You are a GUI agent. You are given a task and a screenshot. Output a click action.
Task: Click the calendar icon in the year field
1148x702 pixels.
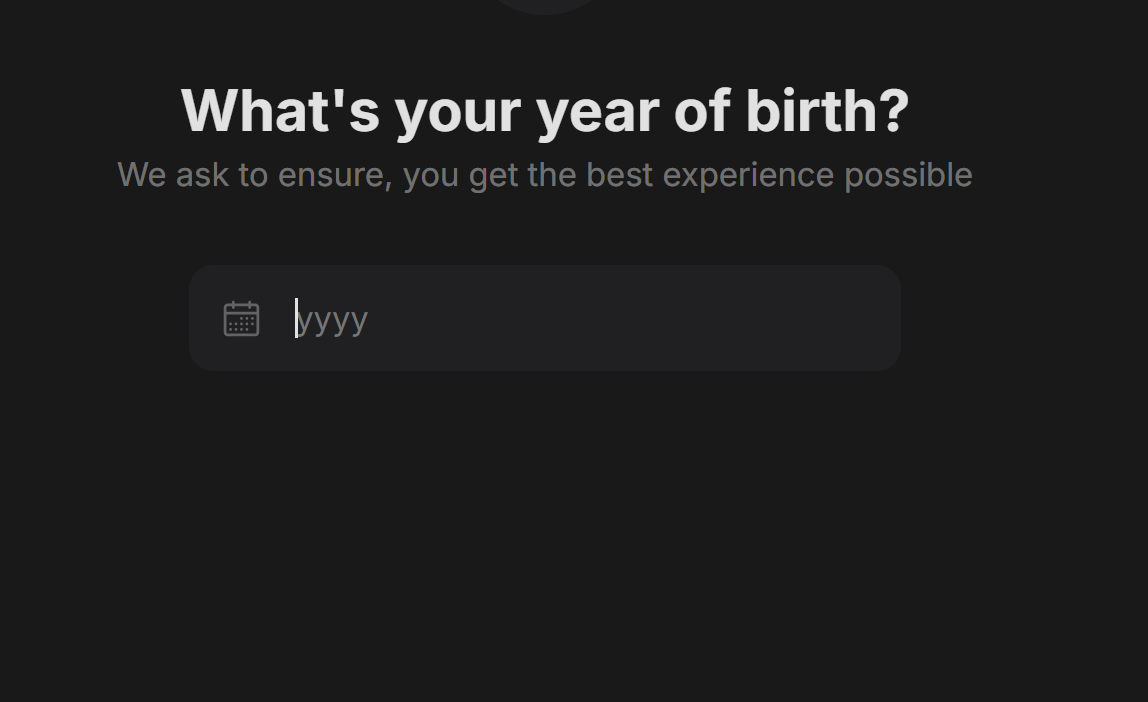(241, 318)
